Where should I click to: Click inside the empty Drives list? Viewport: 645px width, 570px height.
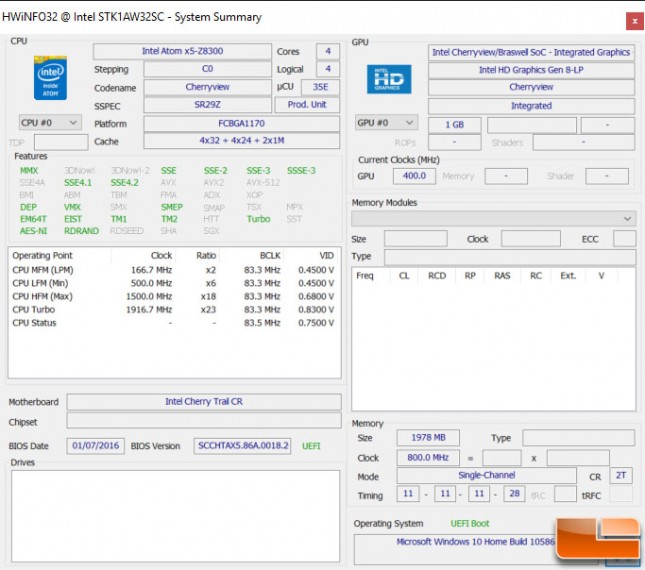click(x=175, y=516)
